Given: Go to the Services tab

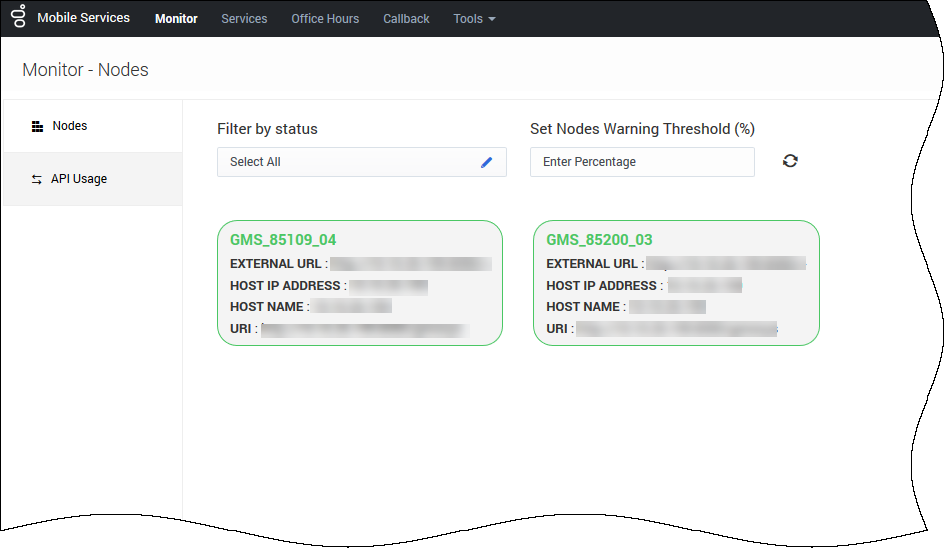Looking at the screenshot, I should point(244,19).
